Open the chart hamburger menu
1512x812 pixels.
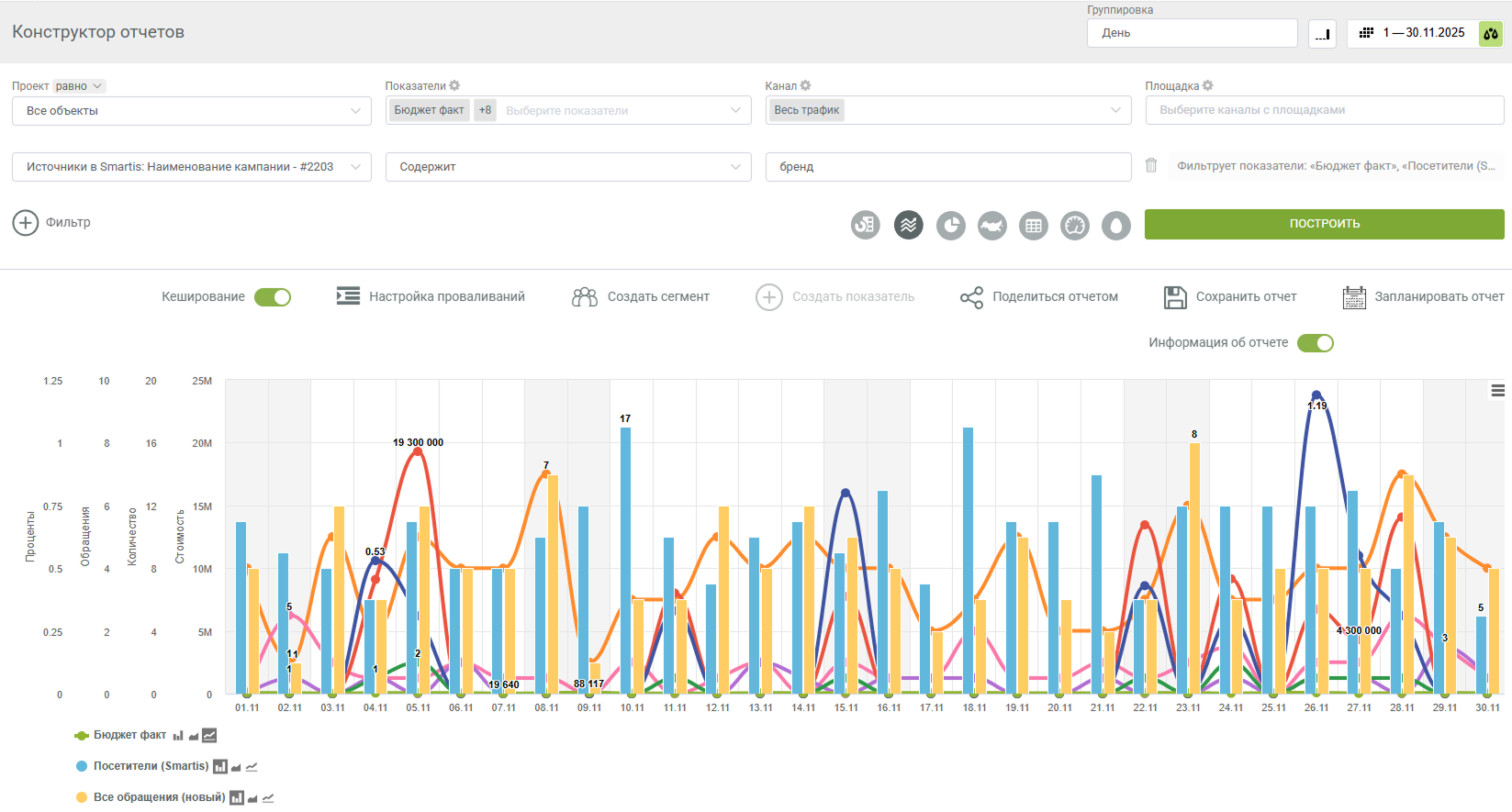point(1497,391)
